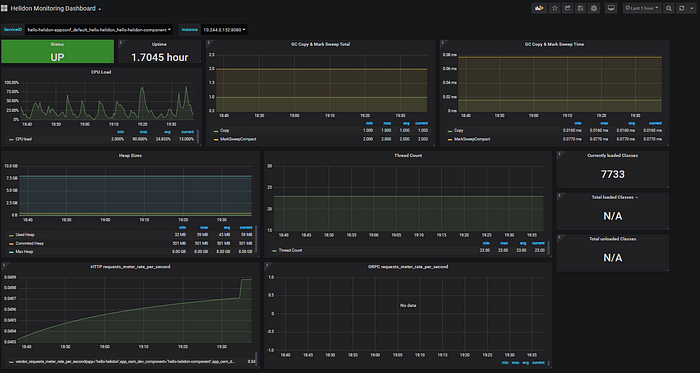700x373 pixels.
Task: Click the Thread Count legend scrollbar
Action: [548, 247]
